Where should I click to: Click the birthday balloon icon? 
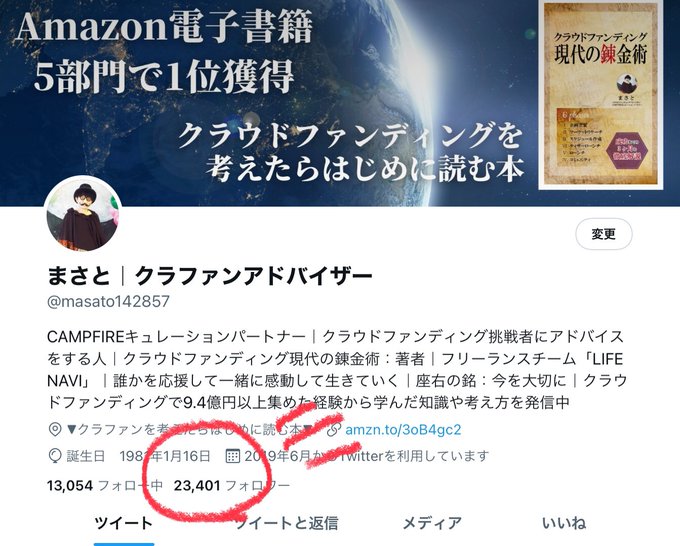55,456
